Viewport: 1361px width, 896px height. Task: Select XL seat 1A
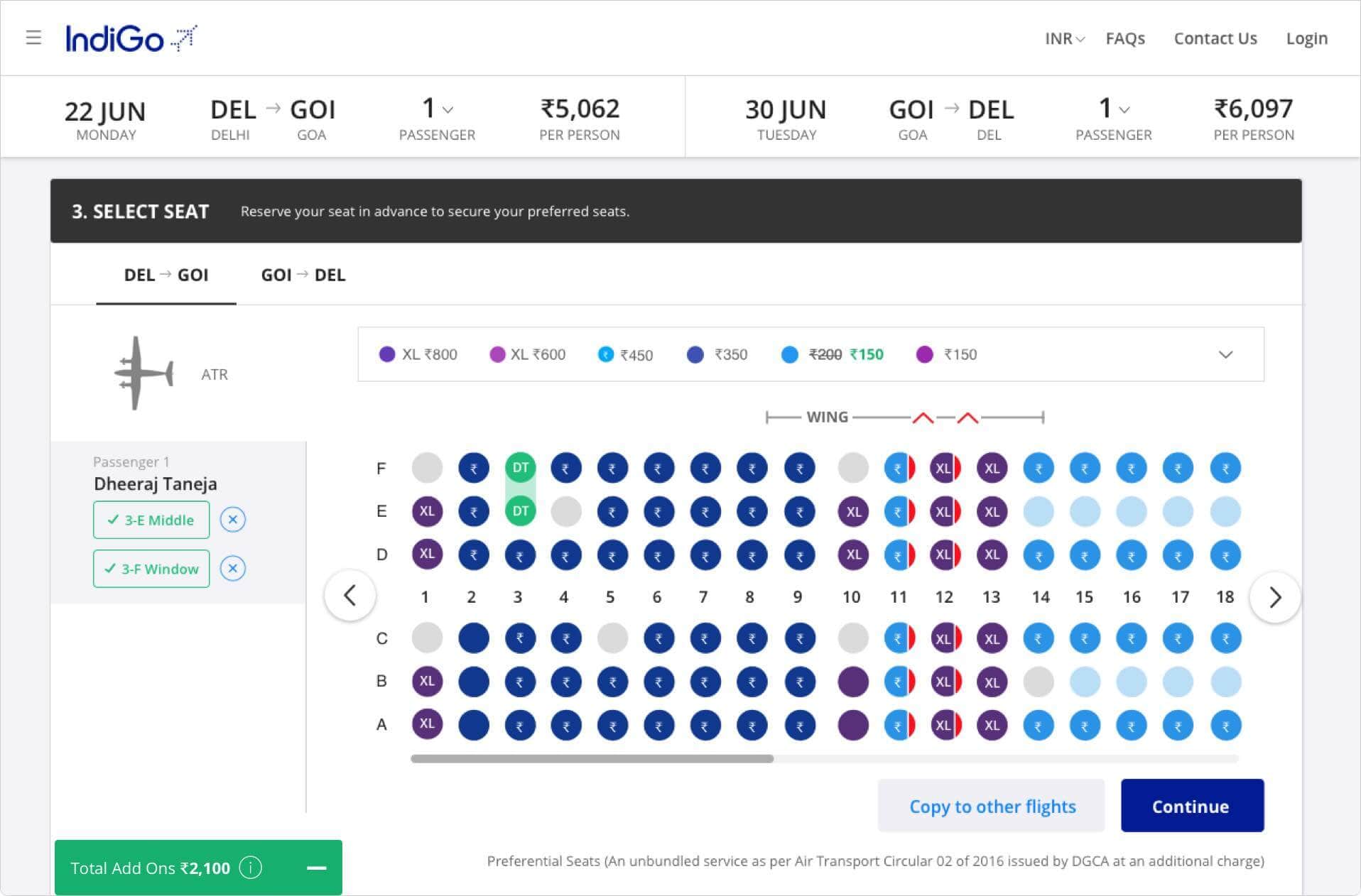coord(427,724)
